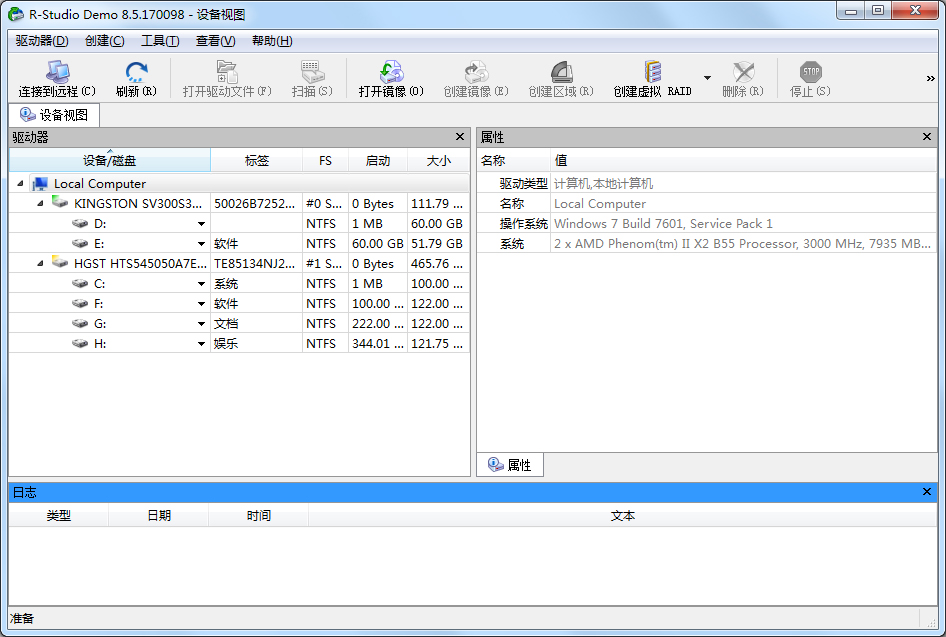The width and height of the screenshot is (946, 637).
Task: Open the dropdown arrow next to Create Virtual RAID
Action: click(707, 78)
